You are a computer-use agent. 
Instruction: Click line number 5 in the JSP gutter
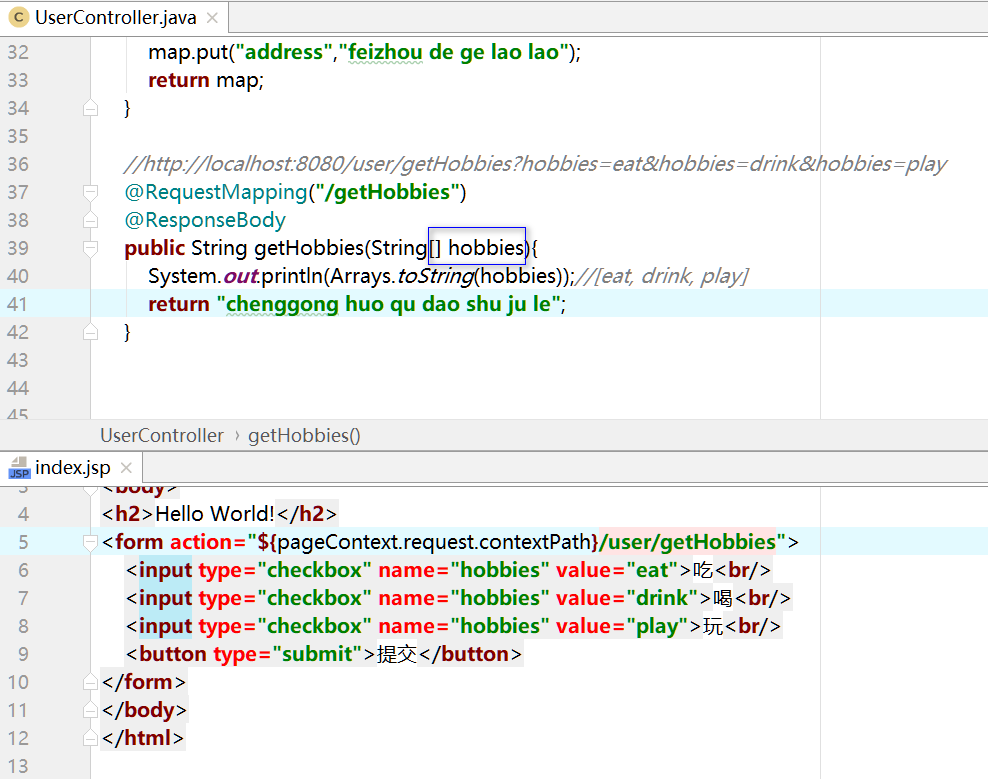(x=23, y=542)
